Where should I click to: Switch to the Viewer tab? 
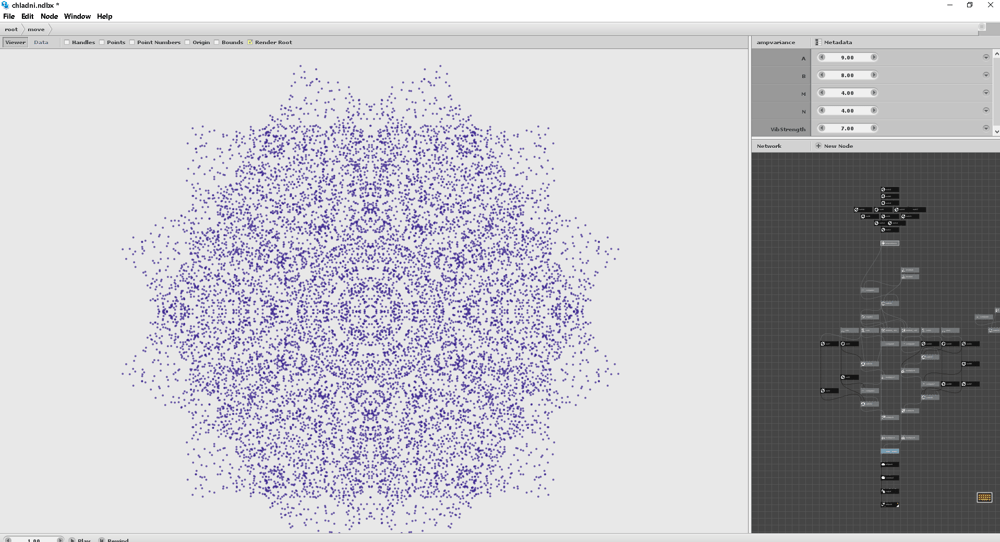(x=15, y=42)
